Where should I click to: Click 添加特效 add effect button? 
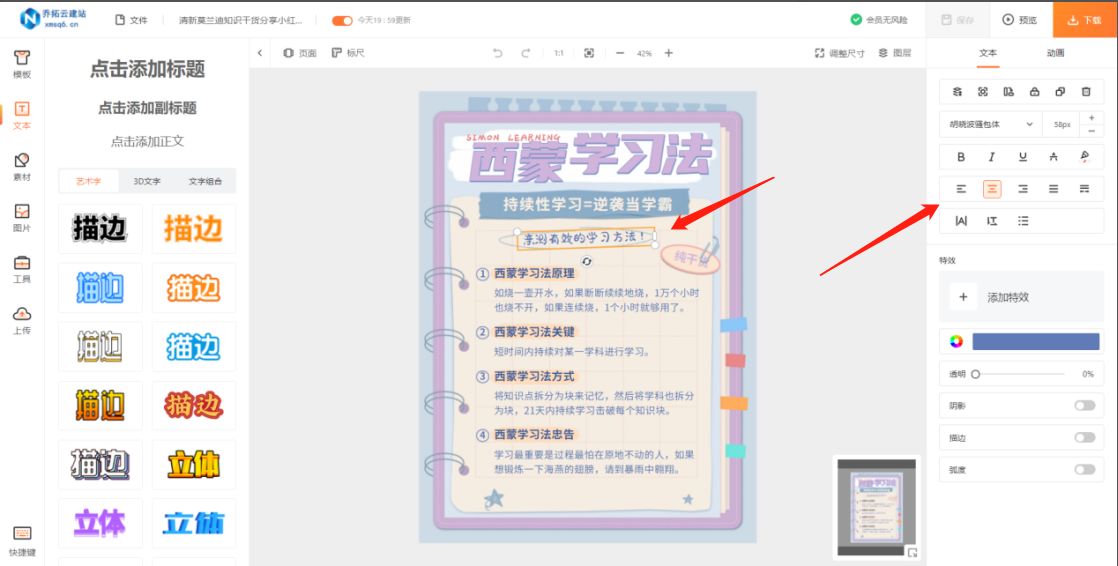(1021, 297)
